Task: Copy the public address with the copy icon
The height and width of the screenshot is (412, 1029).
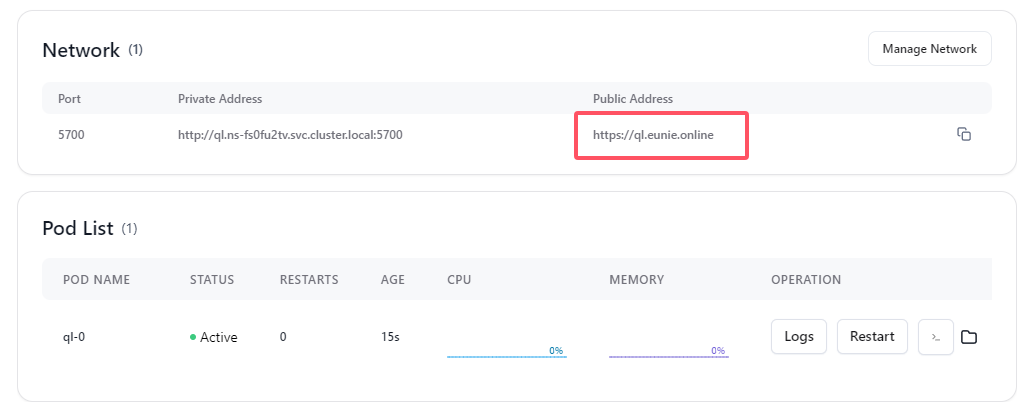Action: (963, 134)
